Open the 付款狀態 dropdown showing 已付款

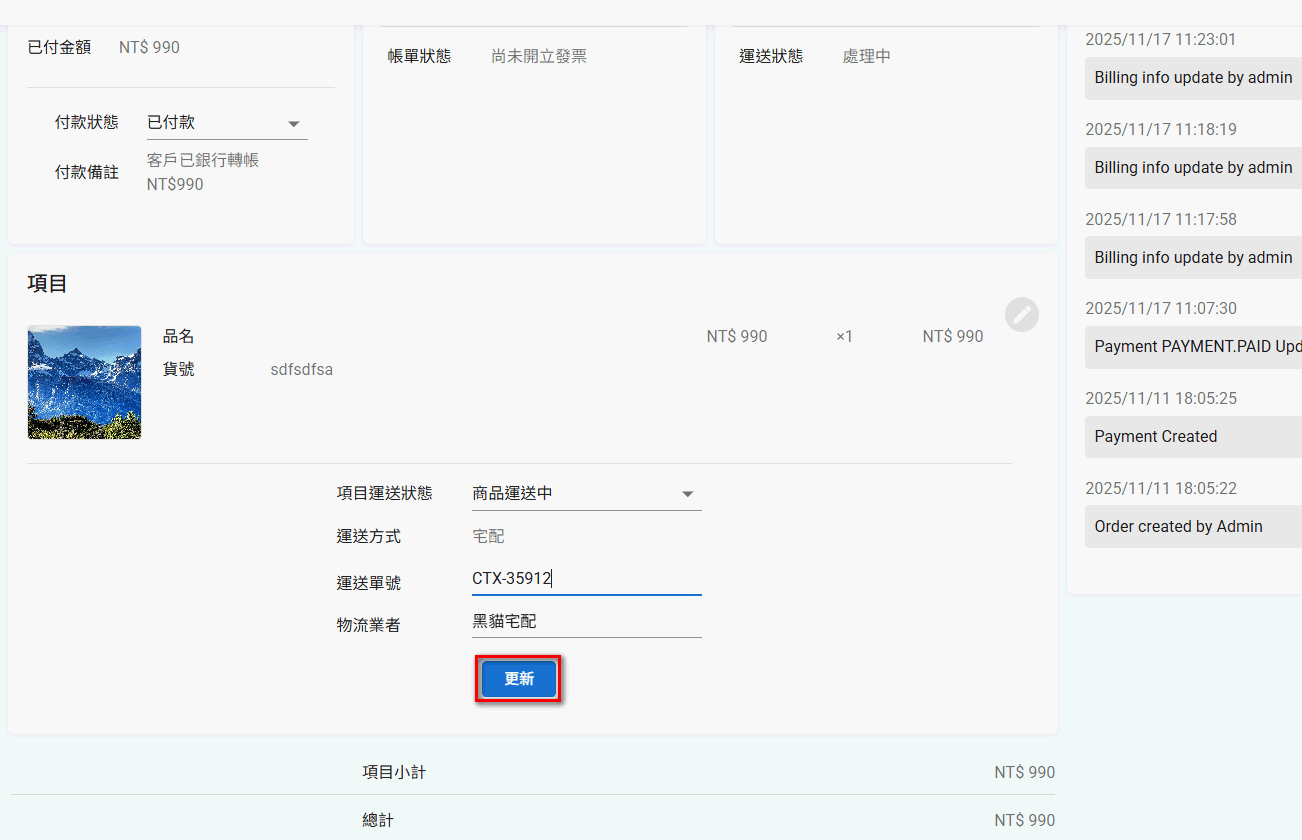(x=227, y=123)
